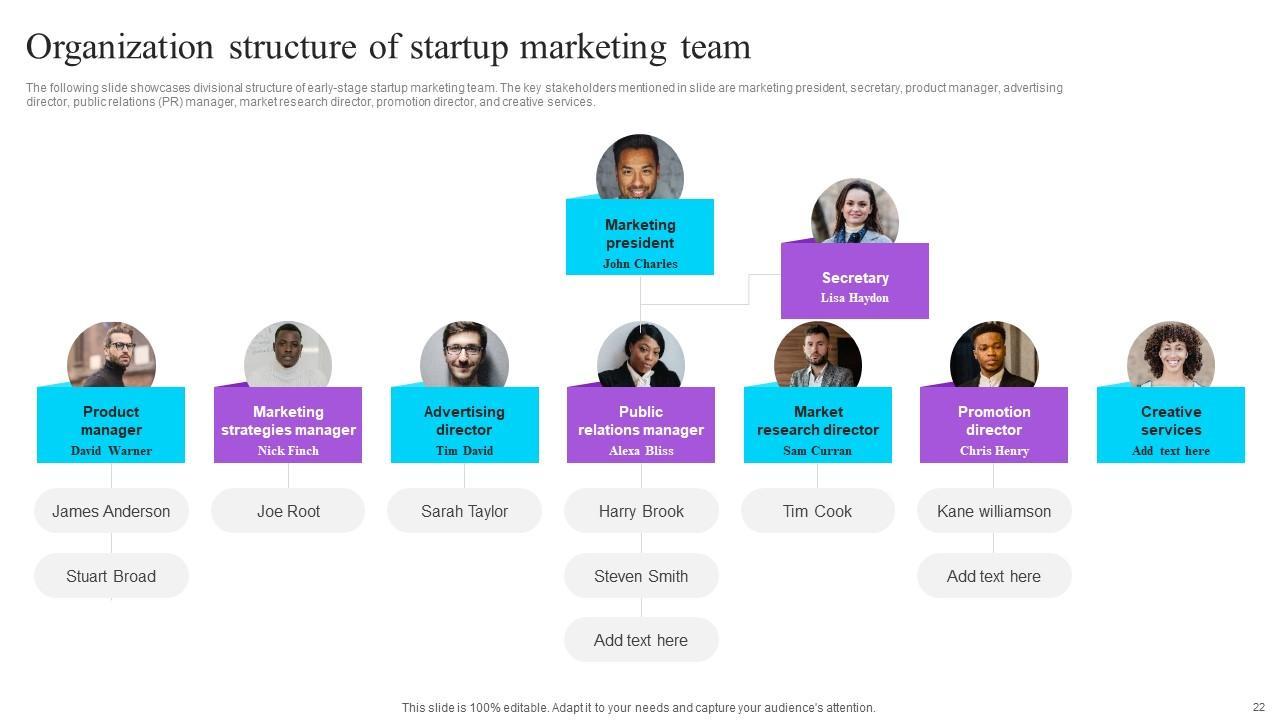Image resolution: width=1280 pixels, height=720 pixels.
Task: Select the Sarah Taylor pill
Action: click(x=464, y=511)
